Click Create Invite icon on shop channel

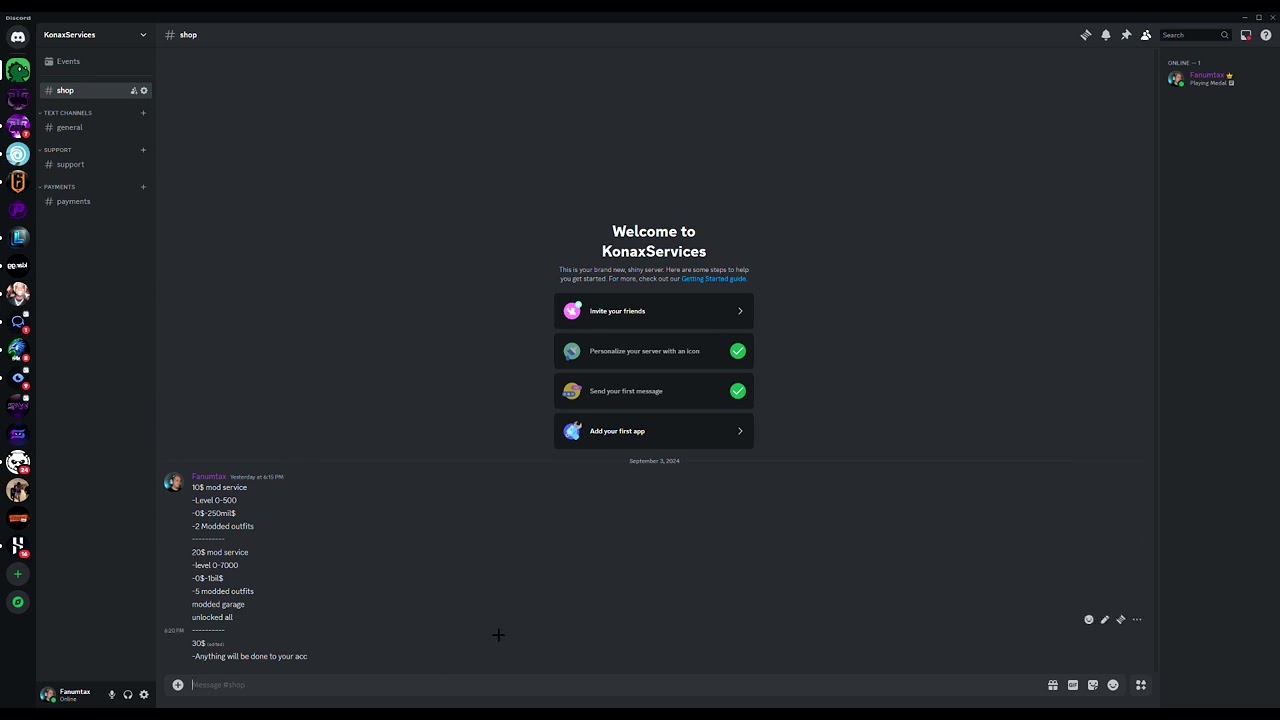(134, 91)
